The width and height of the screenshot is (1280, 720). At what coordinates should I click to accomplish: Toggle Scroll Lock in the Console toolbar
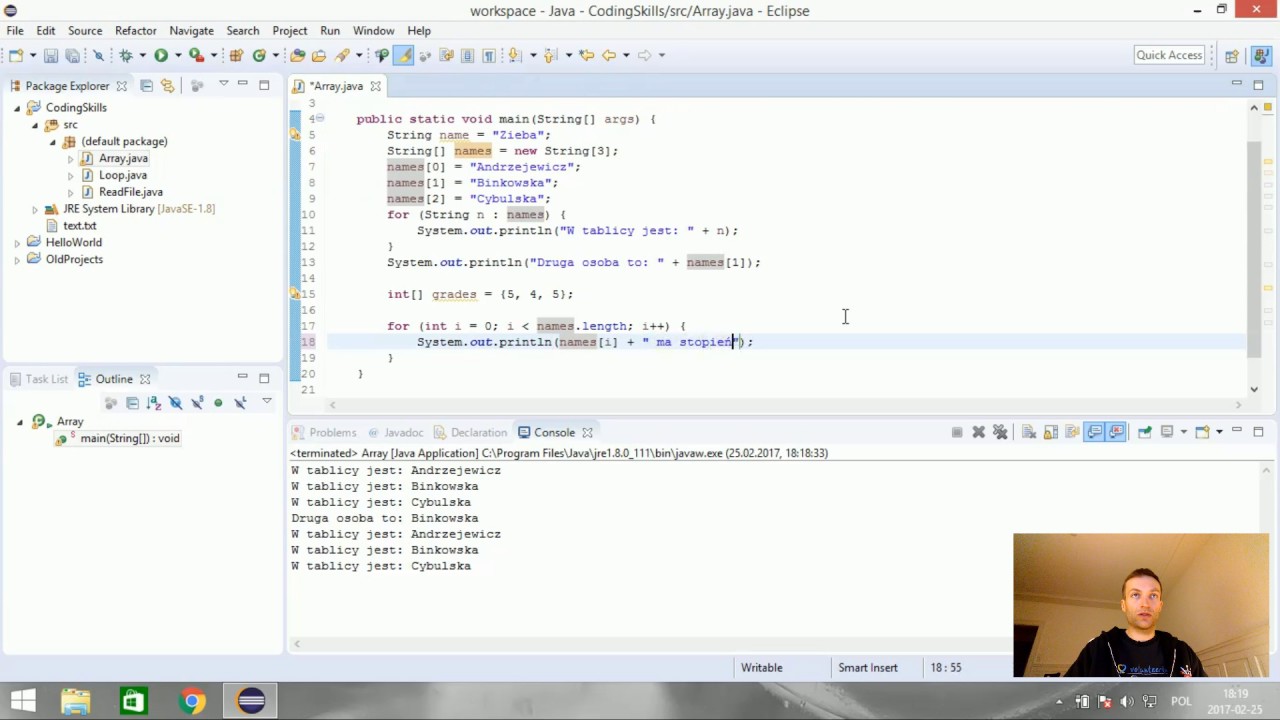(x=1050, y=433)
